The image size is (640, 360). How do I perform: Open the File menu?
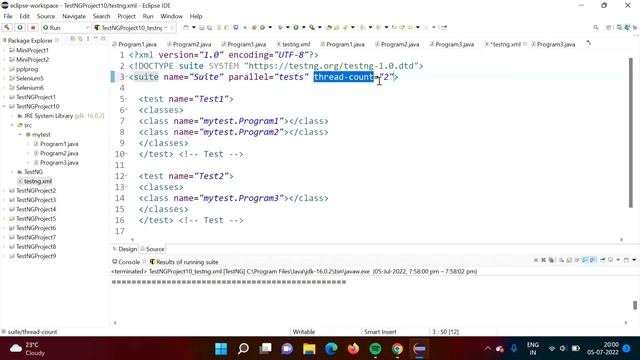coord(8,16)
